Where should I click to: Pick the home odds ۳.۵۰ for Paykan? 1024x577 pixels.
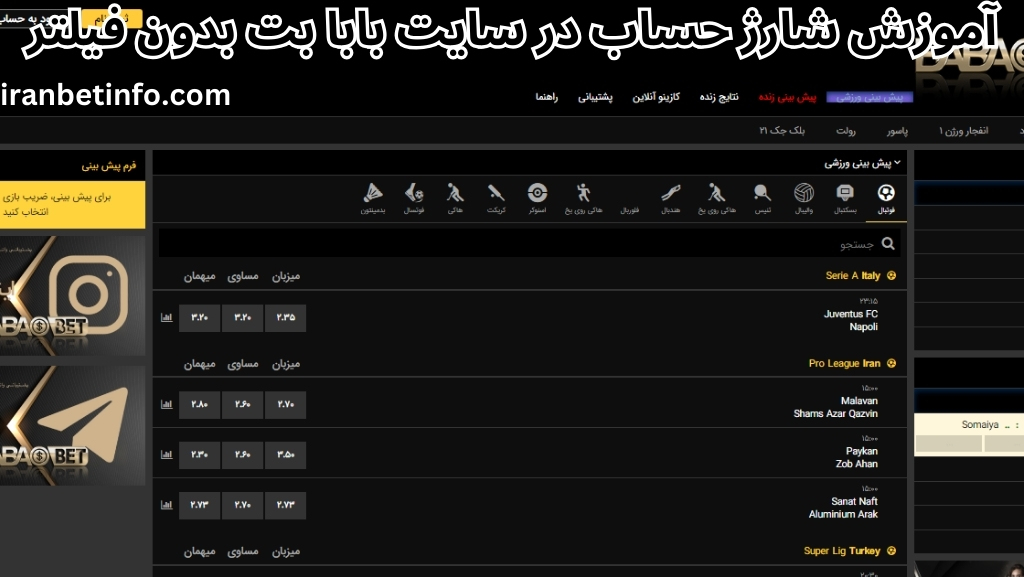click(285, 454)
